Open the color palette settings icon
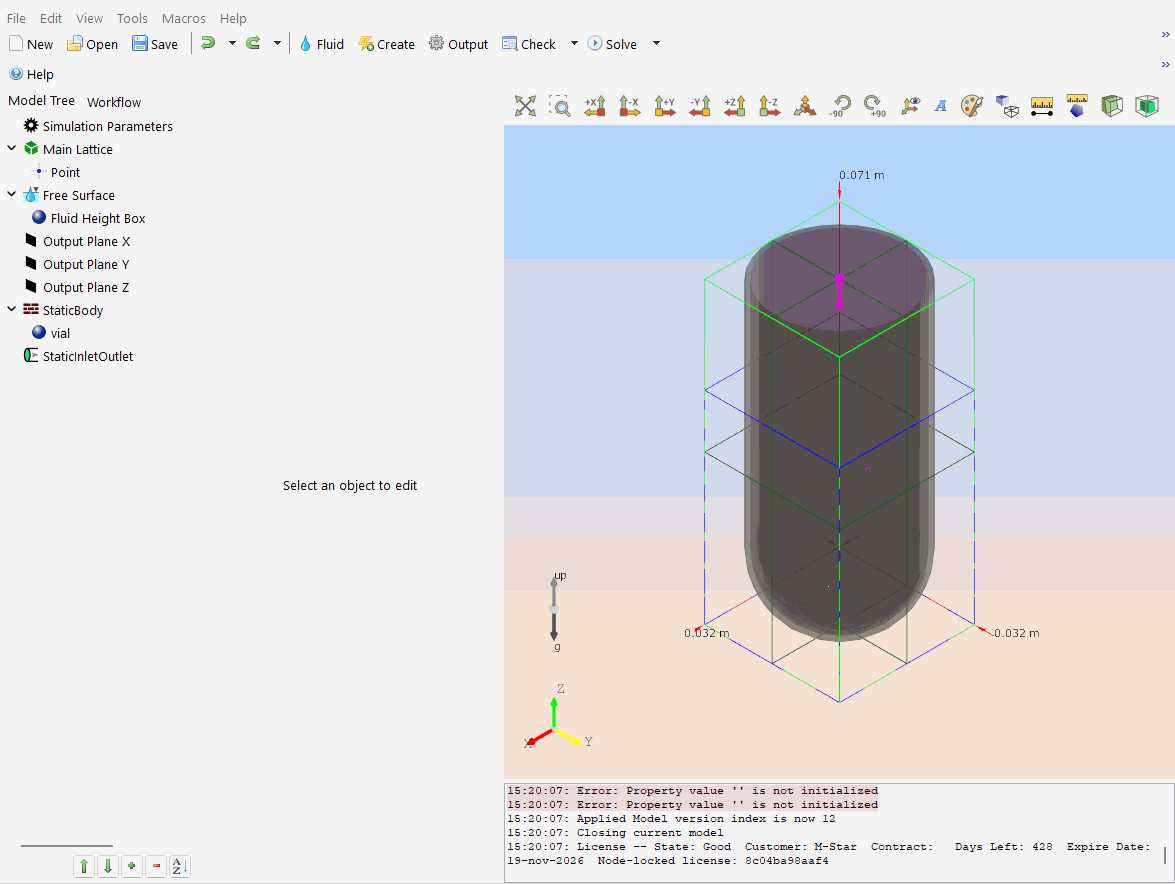The image size is (1175, 884). coord(972,106)
